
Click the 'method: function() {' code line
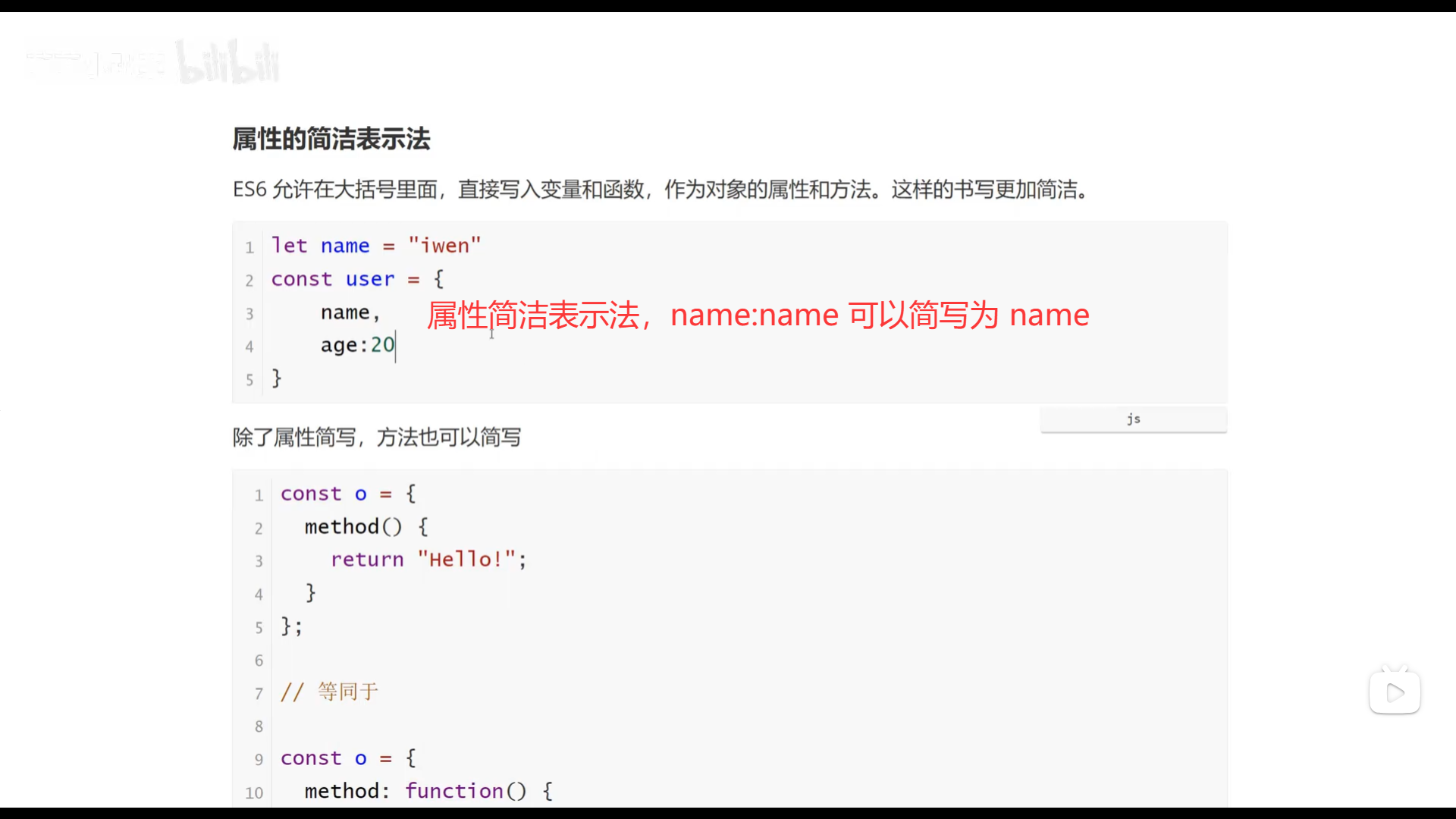(428, 791)
